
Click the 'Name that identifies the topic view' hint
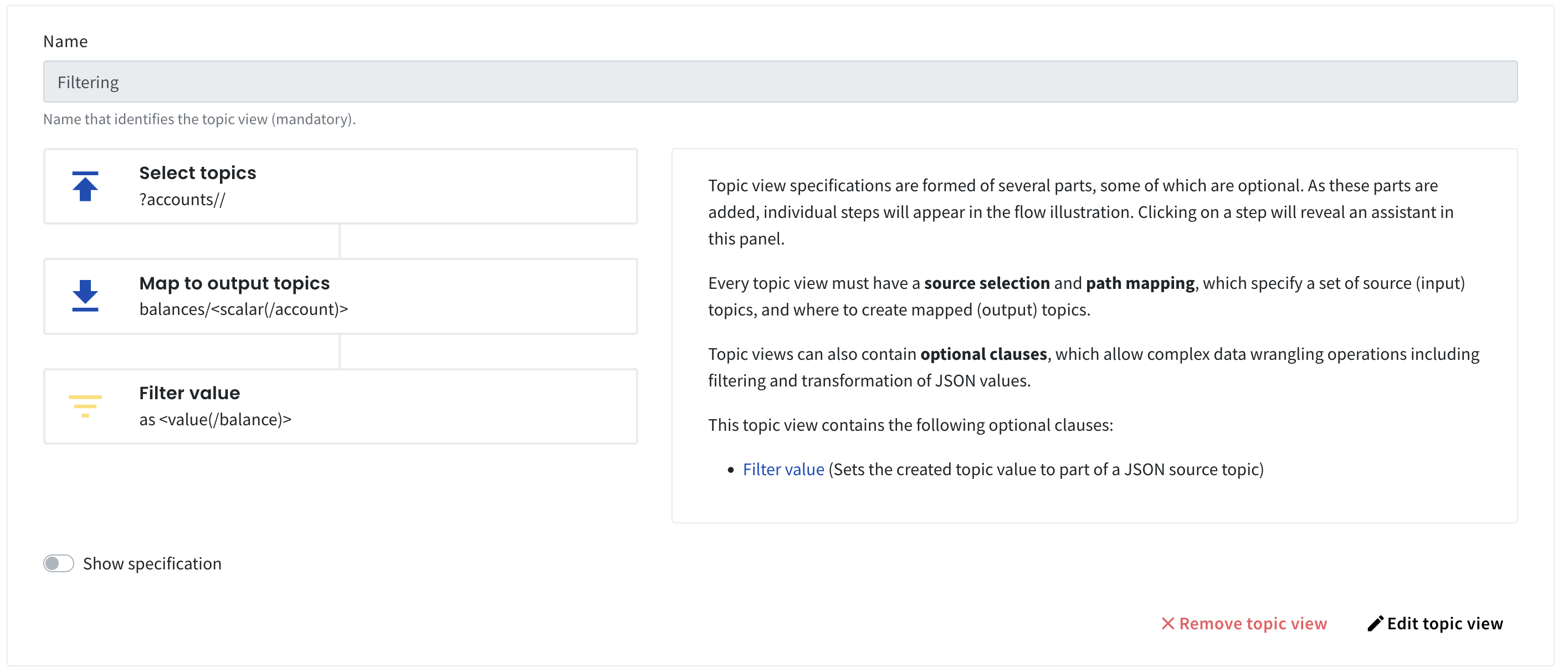199,119
